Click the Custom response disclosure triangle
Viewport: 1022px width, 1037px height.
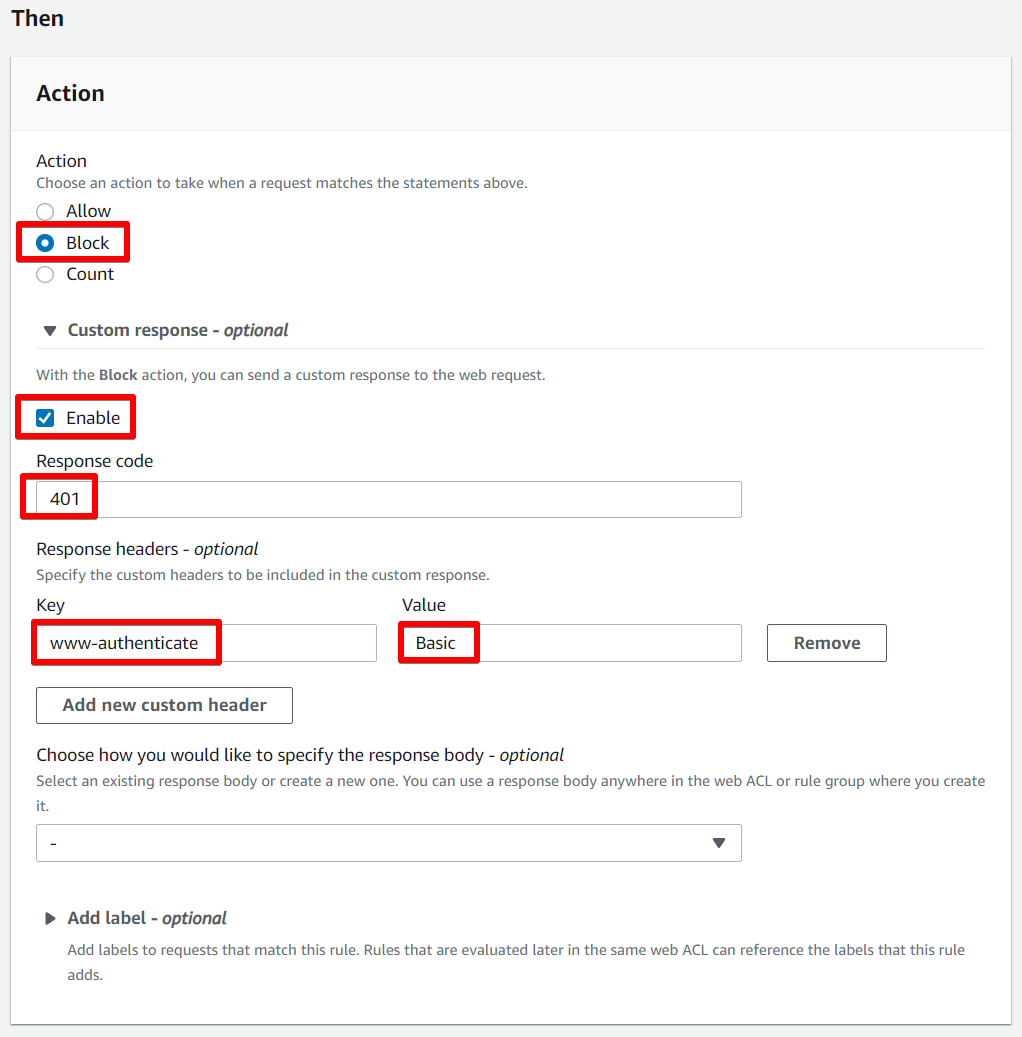tap(48, 330)
